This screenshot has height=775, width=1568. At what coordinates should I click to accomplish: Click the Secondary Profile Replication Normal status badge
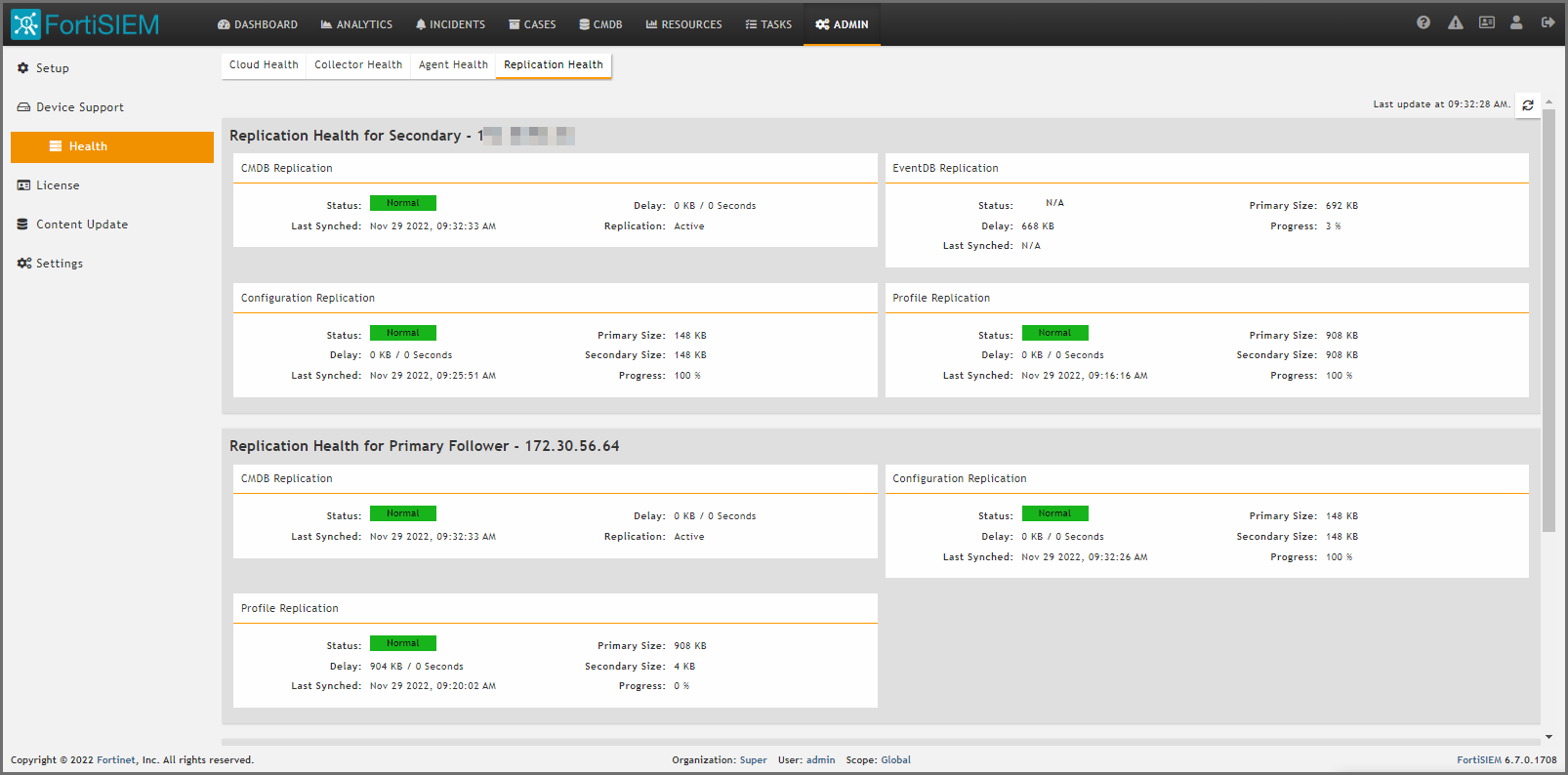(1054, 333)
